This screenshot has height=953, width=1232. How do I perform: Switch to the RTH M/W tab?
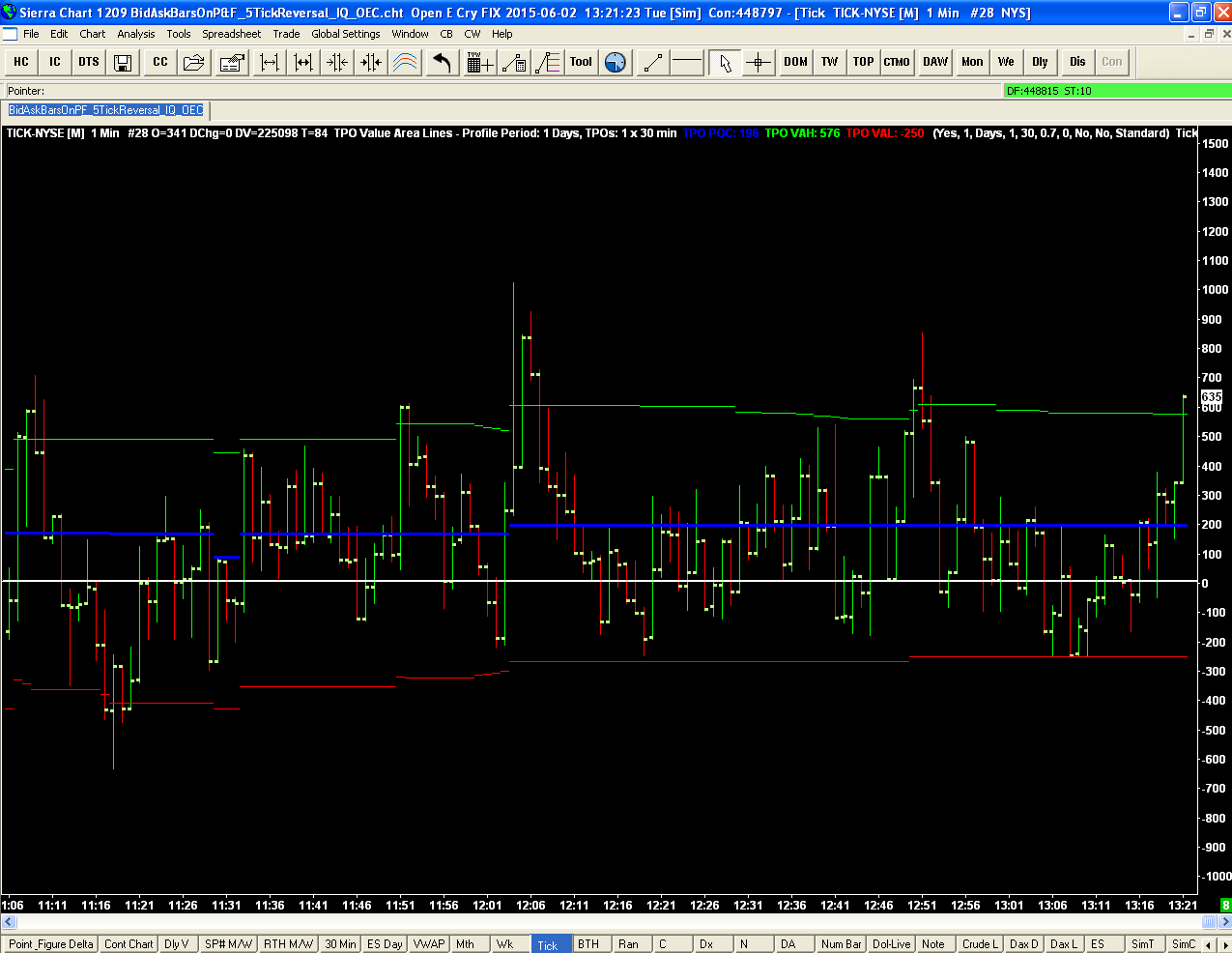click(x=289, y=944)
